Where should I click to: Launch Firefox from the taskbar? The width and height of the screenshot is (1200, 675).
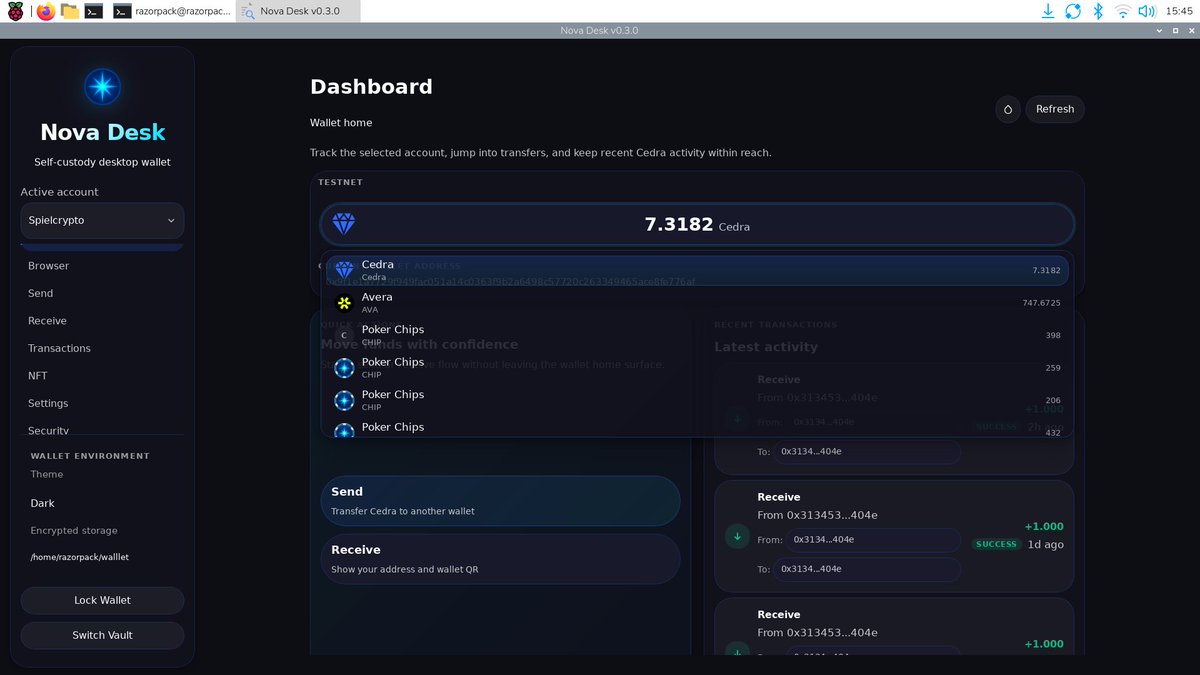click(45, 11)
